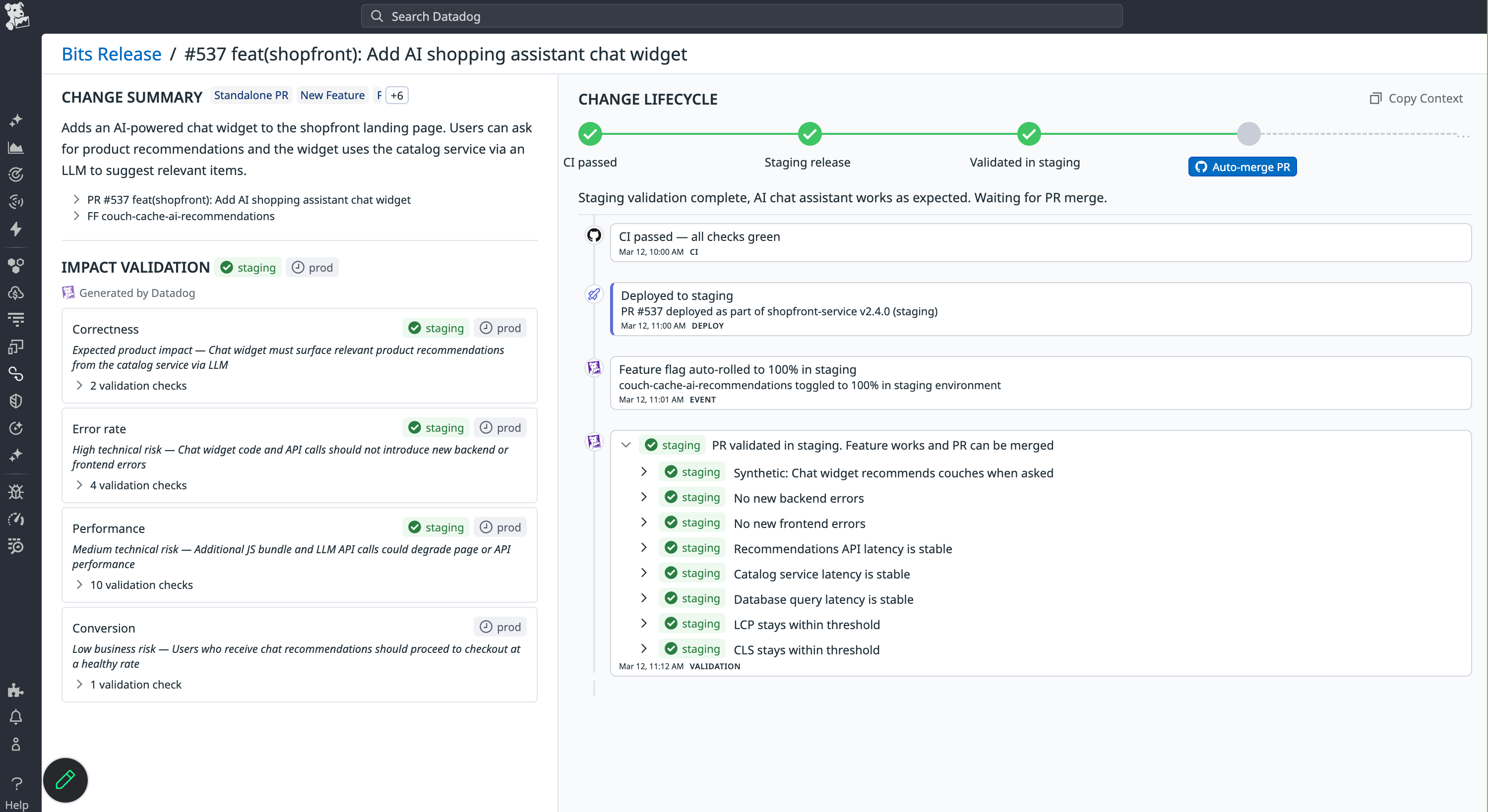Open the devices screens icon in sidebar
This screenshot has width=1488, height=812.
point(16,347)
